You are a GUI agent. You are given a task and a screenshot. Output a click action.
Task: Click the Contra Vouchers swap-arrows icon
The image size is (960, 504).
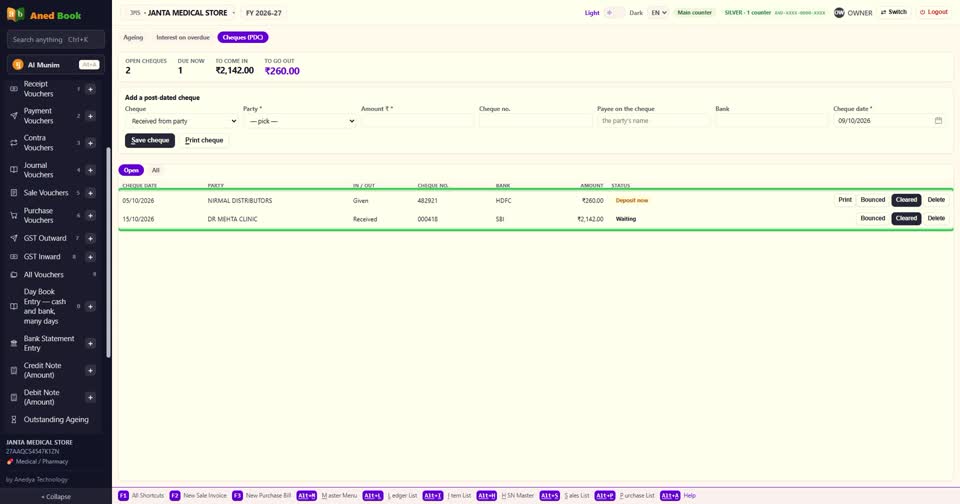click(13, 143)
